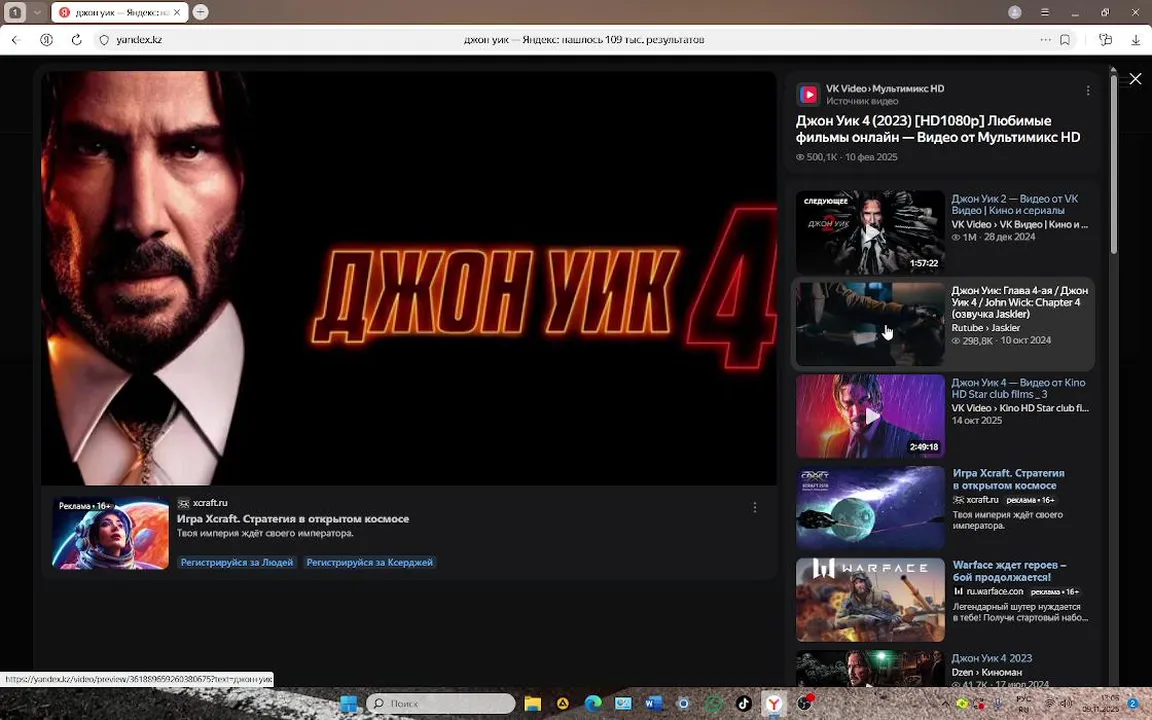Open the Yandex Browser hamburger menu
The image size is (1152, 720).
tap(1045, 12)
